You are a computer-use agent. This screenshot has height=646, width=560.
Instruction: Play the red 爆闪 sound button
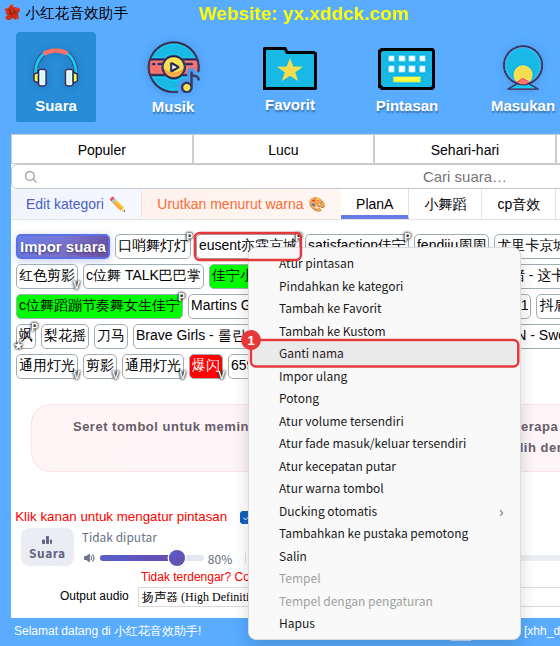click(206, 366)
